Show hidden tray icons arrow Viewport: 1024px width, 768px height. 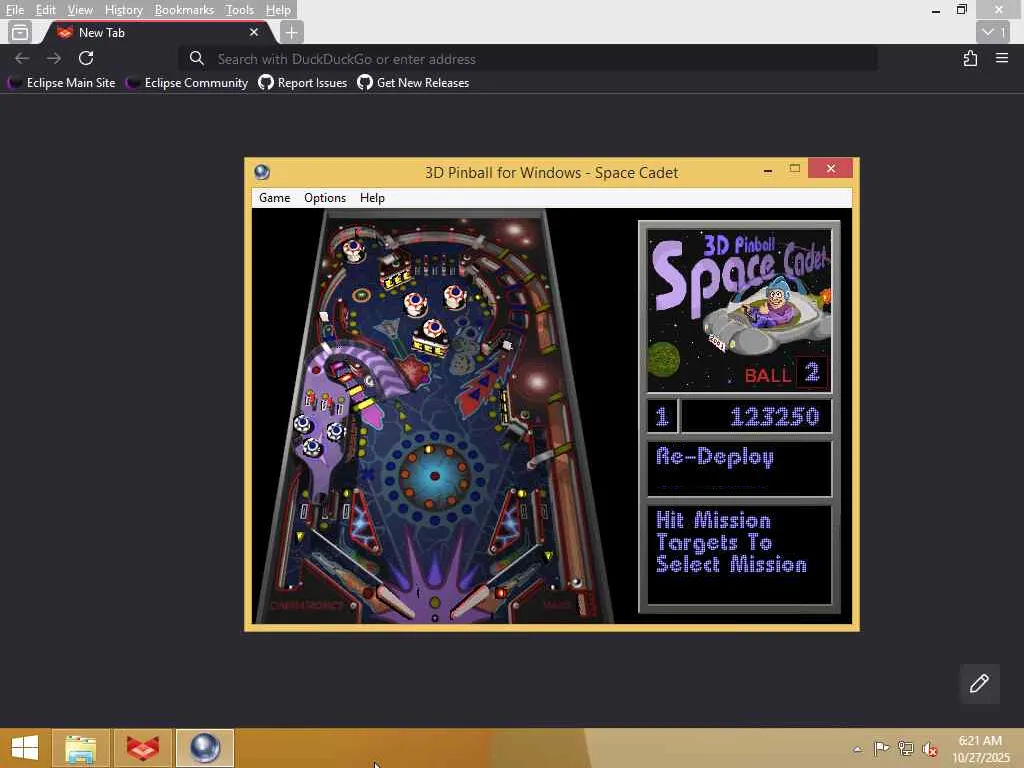[x=857, y=749]
